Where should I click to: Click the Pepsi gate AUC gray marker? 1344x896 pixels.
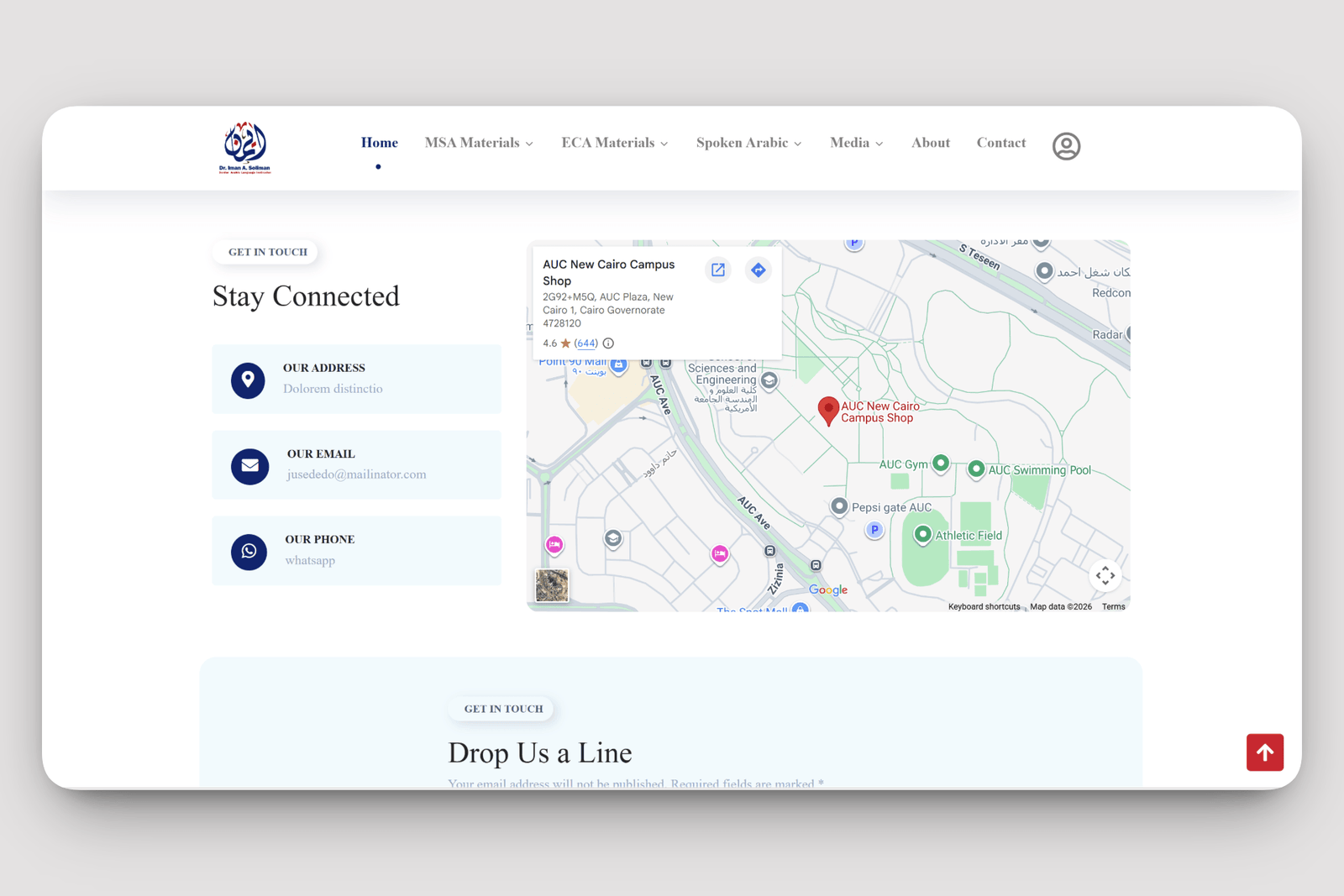click(839, 506)
